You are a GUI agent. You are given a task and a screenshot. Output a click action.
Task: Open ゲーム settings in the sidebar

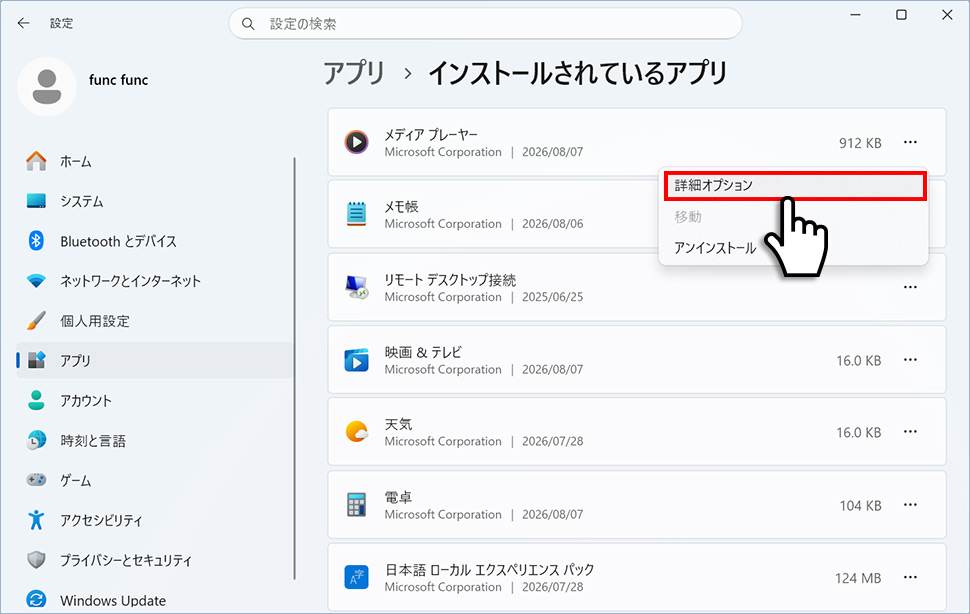click(155, 480)
